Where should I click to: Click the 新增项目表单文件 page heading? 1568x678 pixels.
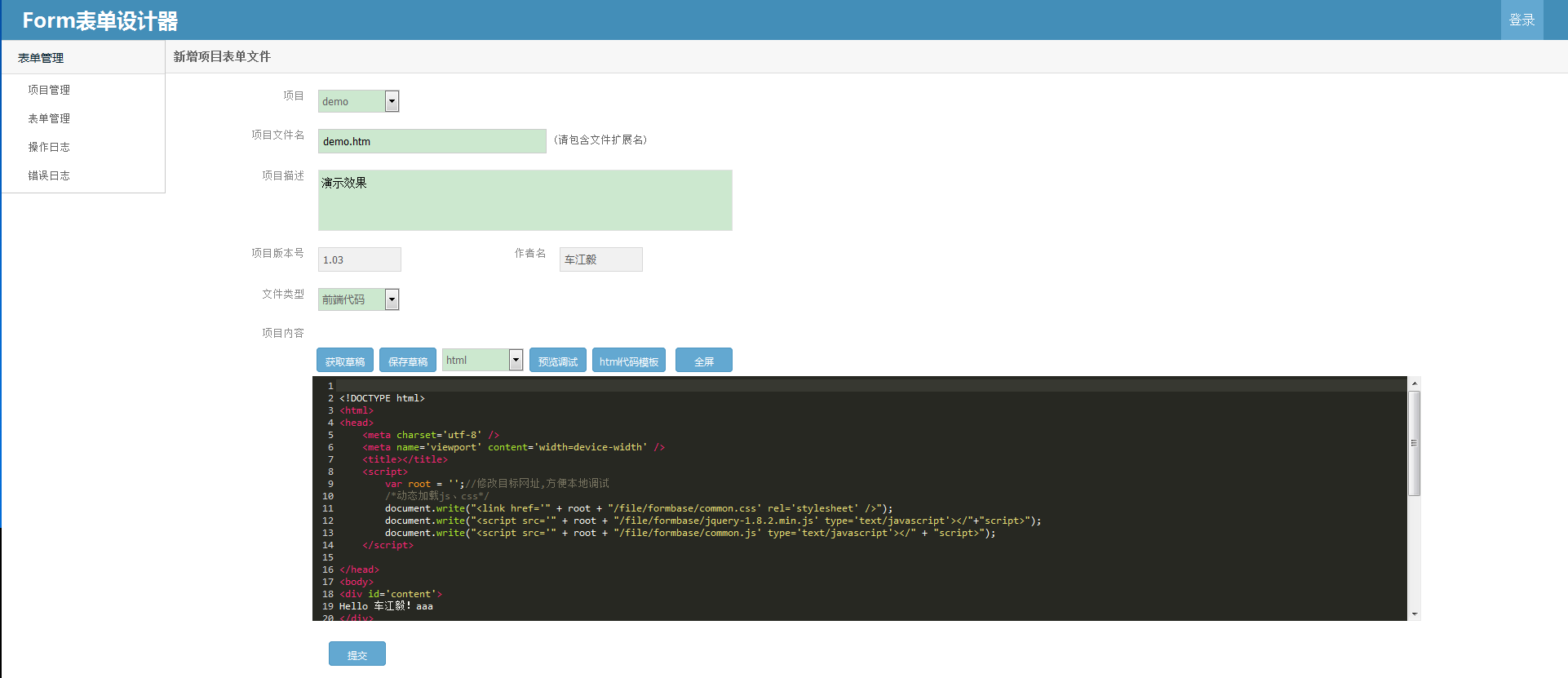[222, 56]
